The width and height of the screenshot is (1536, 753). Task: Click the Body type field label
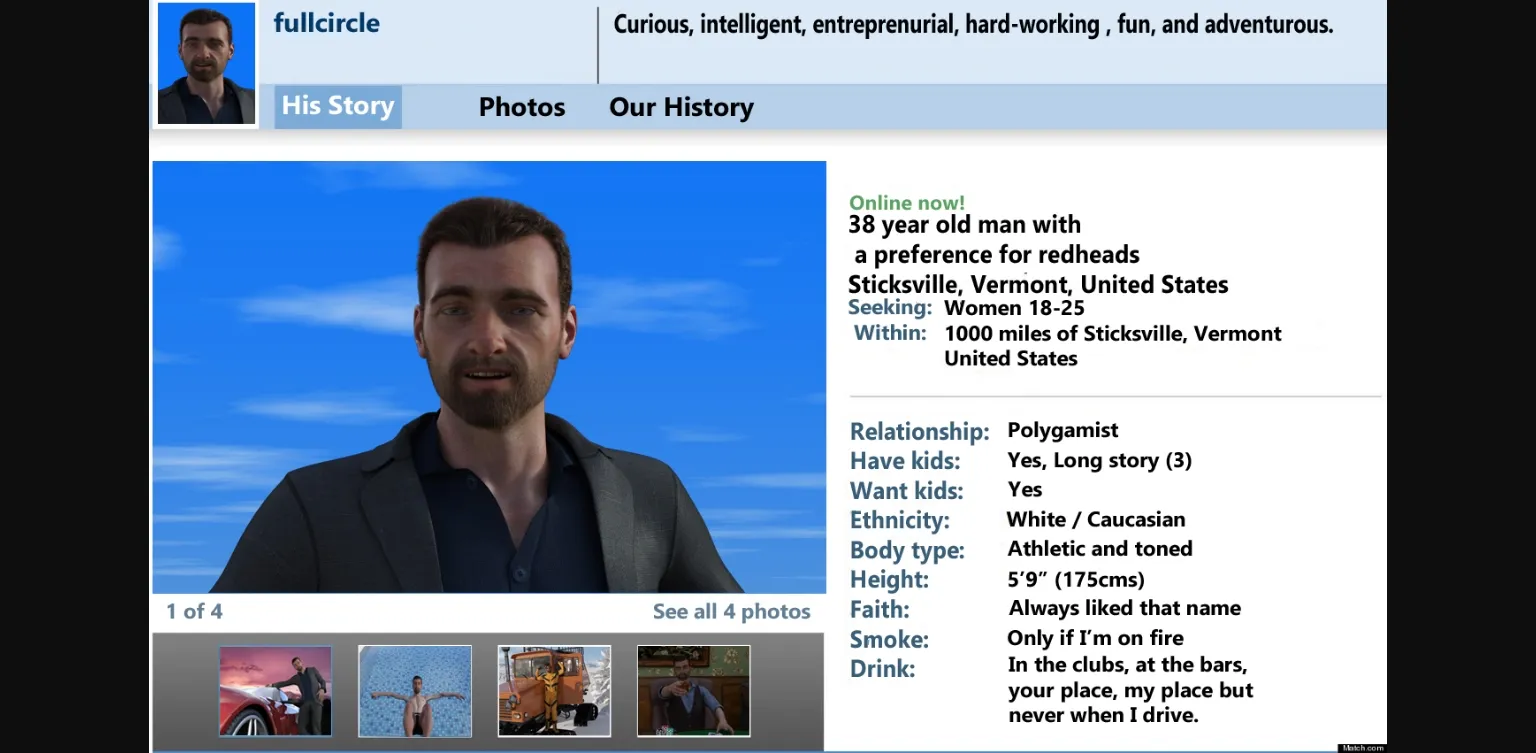tap(906, 550)
